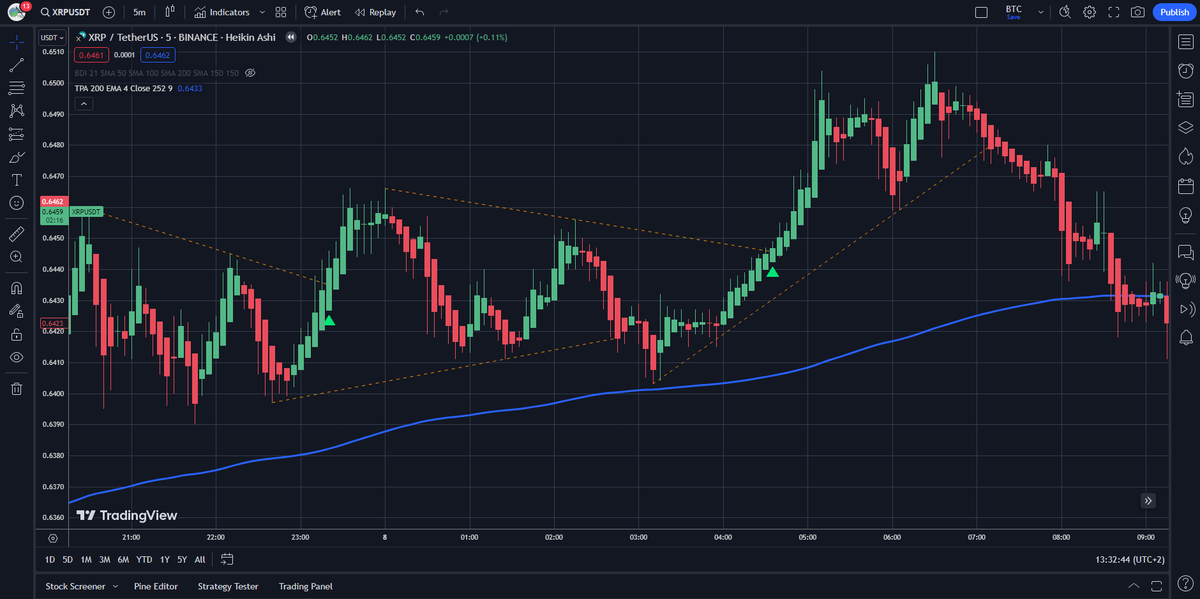Viewport: 1200px width, 599px height.
Task: Select the patterns drawing tool
Action: (16, 111)
